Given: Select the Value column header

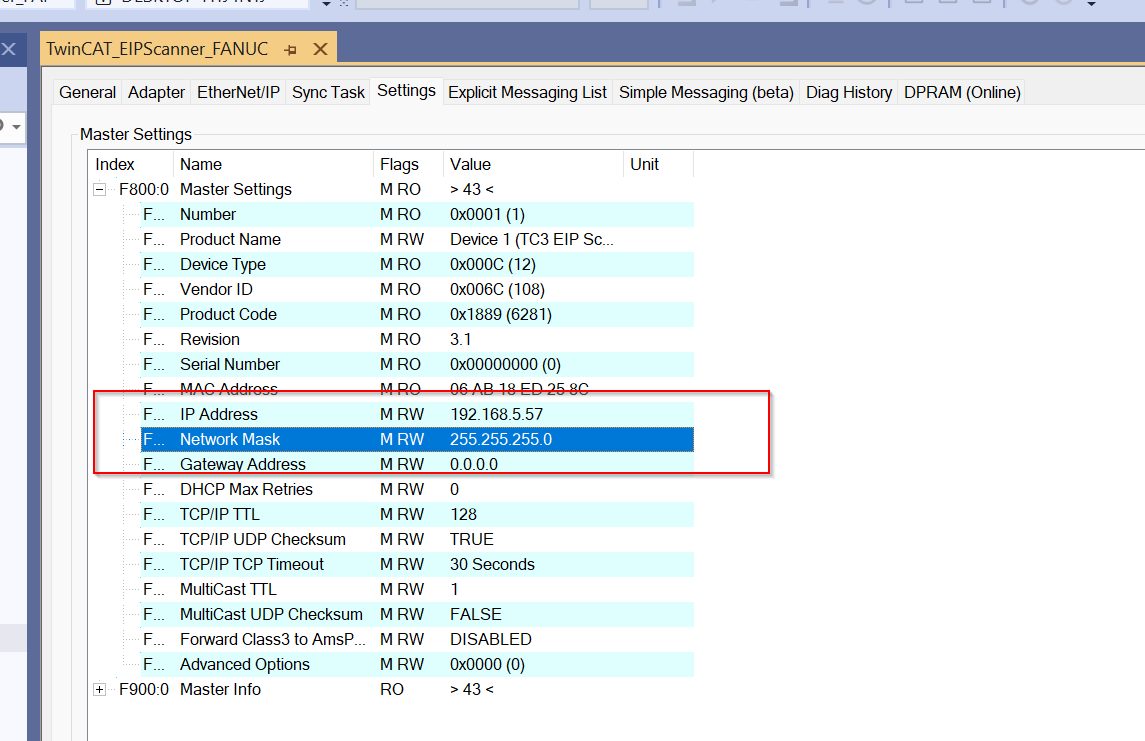Looking at the screenshot, I should coord(533,164).
